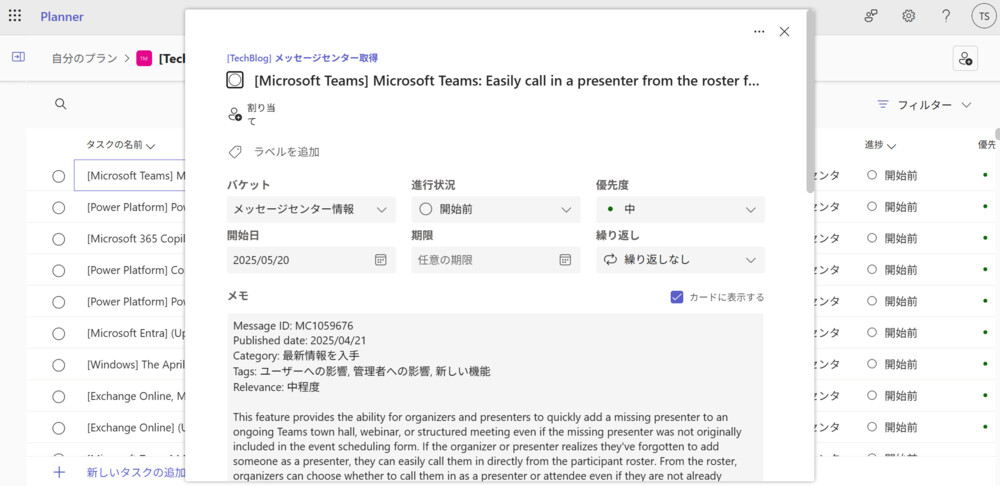The width and height of the screenshot is (1000, 486).
Task: Click the assign person icon in task dialog
Action: click(236, 114)
